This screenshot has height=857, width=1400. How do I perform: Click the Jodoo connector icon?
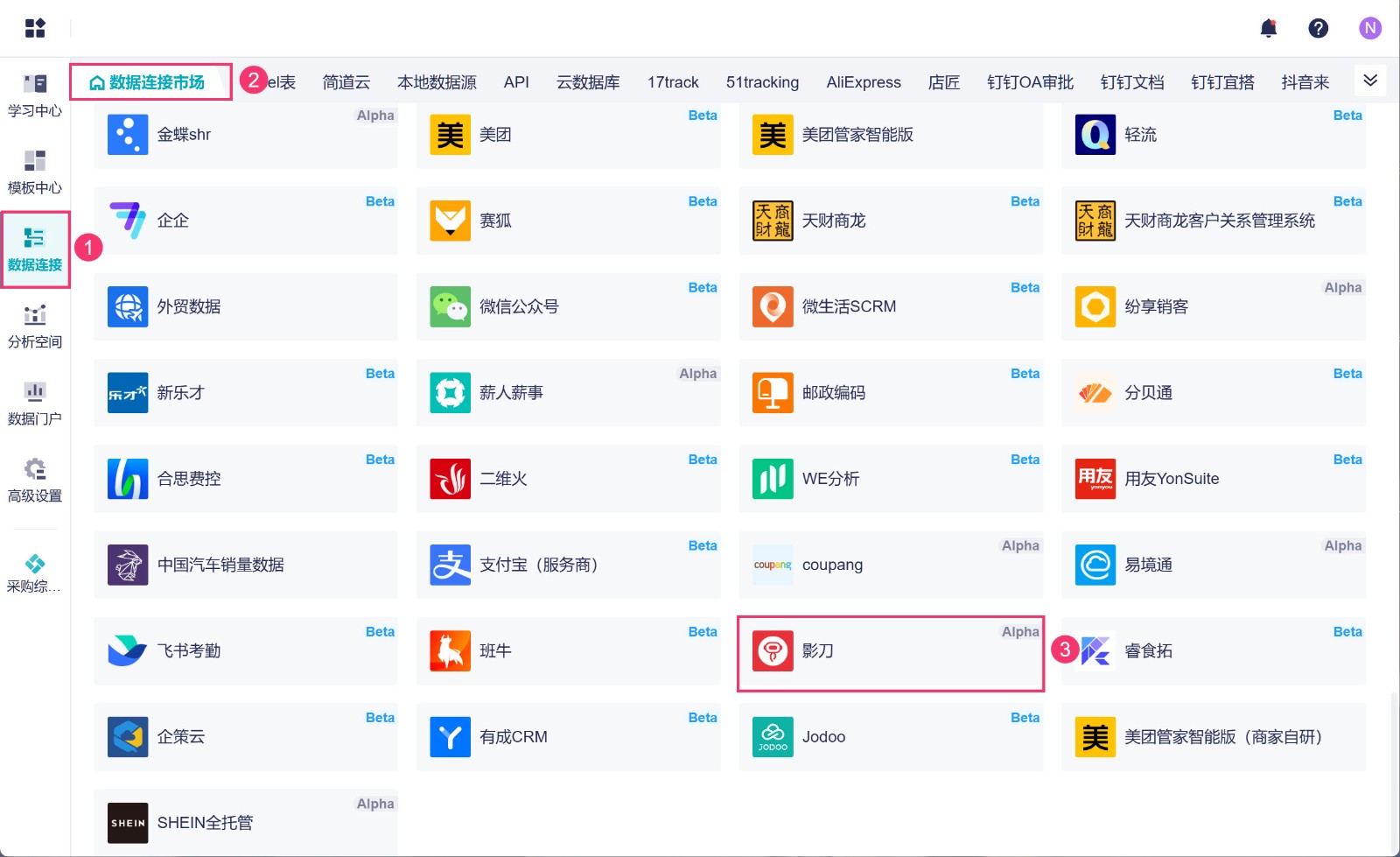[x=773, y=737]
